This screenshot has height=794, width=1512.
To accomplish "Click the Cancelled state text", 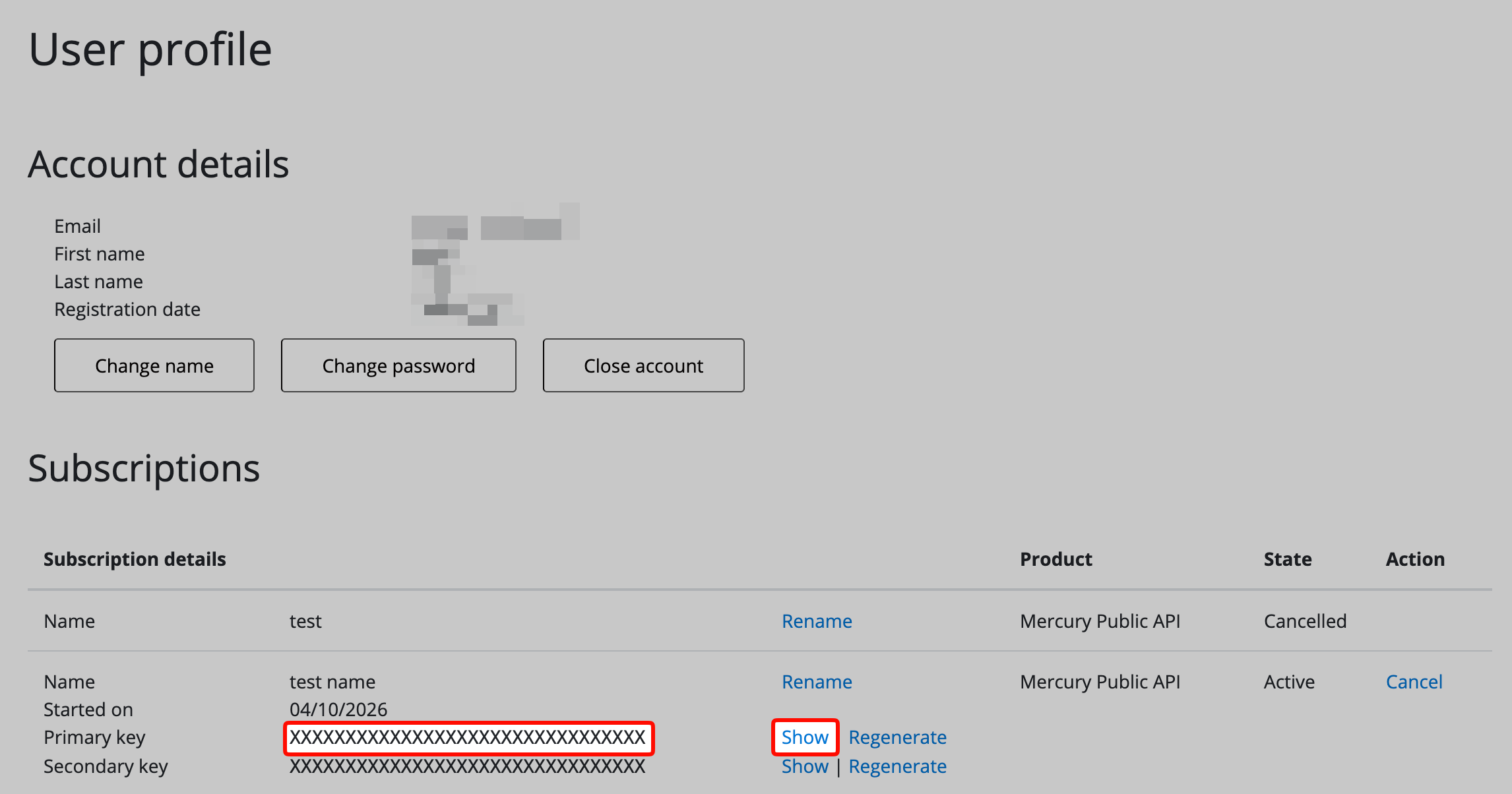I will 1305,621.
